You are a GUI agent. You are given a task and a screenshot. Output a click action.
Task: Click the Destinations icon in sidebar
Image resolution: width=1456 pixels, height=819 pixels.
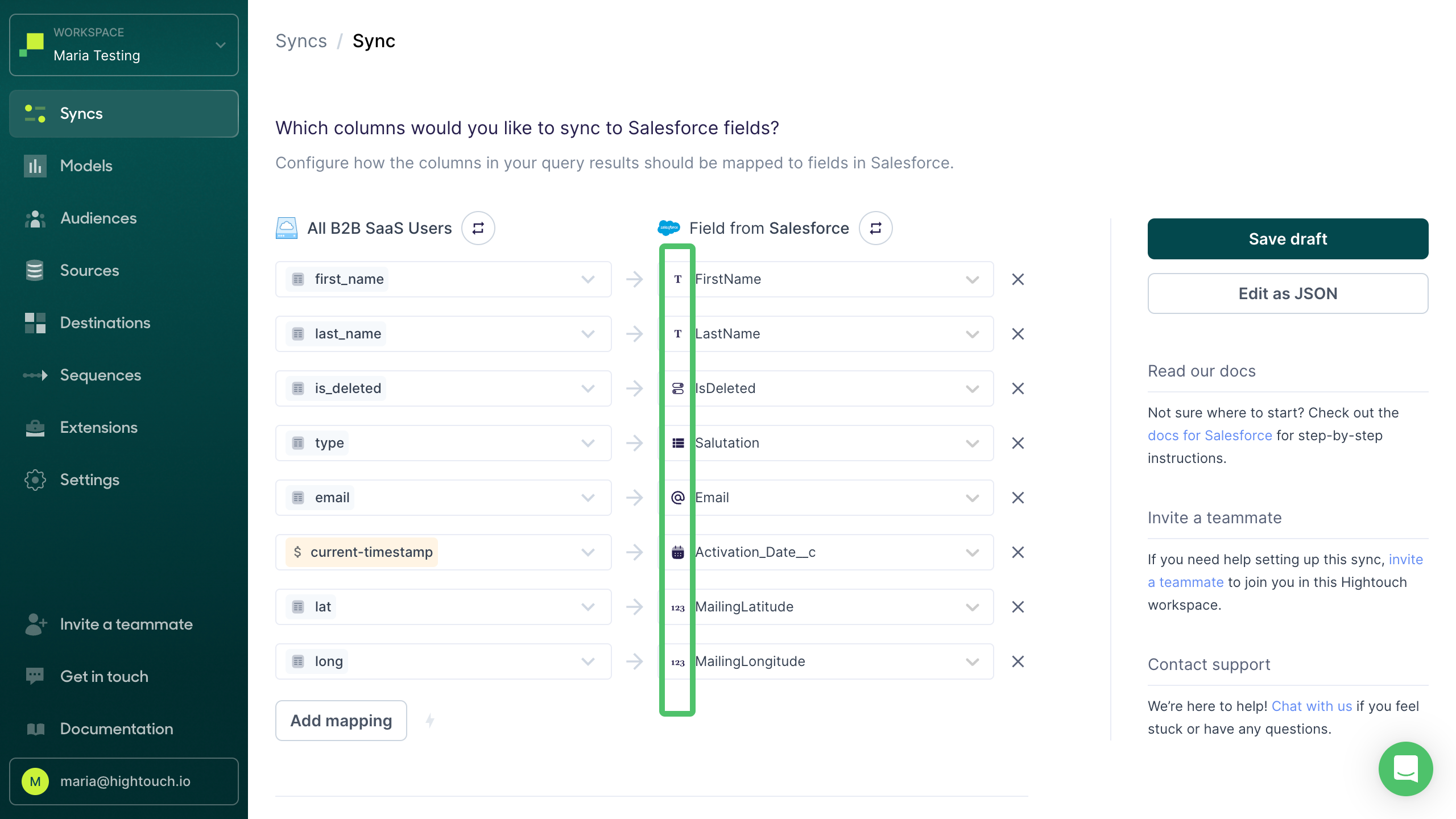(x=35, y=323)
